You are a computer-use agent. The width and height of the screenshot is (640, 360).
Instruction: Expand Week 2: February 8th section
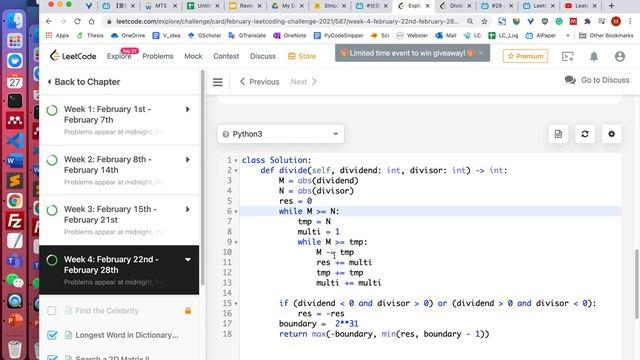188,160
